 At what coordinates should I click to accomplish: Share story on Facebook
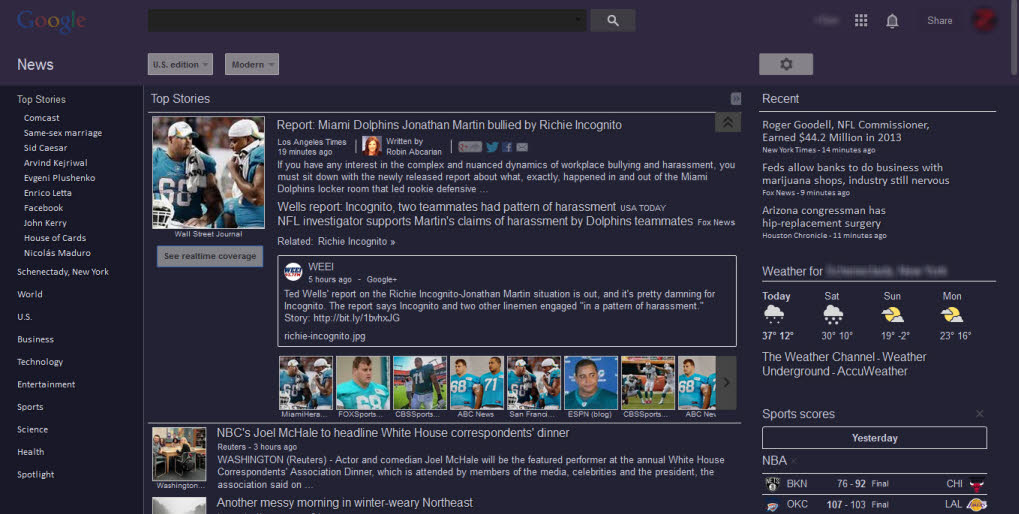[x=508, y=147]
